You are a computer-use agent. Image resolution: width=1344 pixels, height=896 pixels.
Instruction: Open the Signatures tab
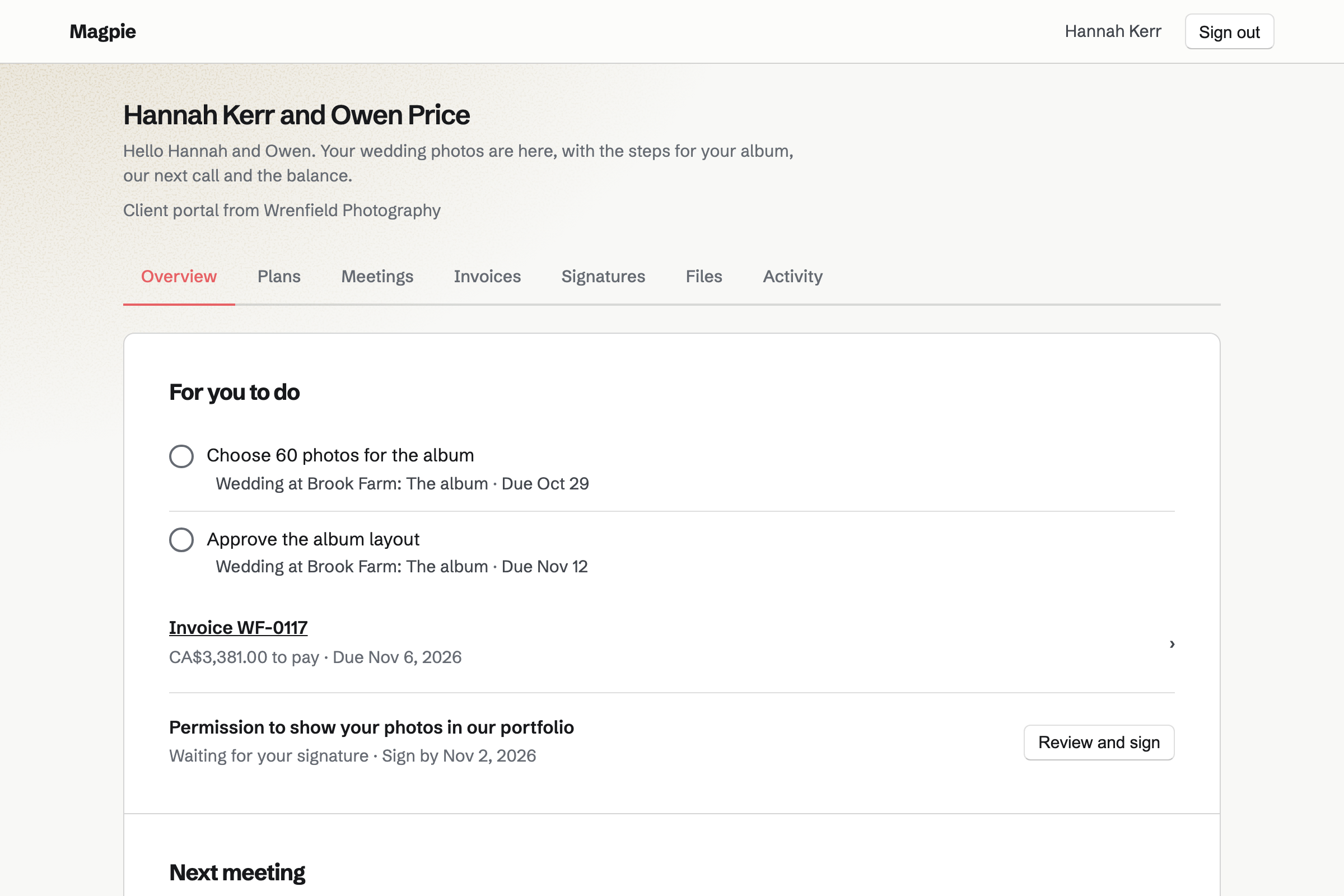point(603,277)
